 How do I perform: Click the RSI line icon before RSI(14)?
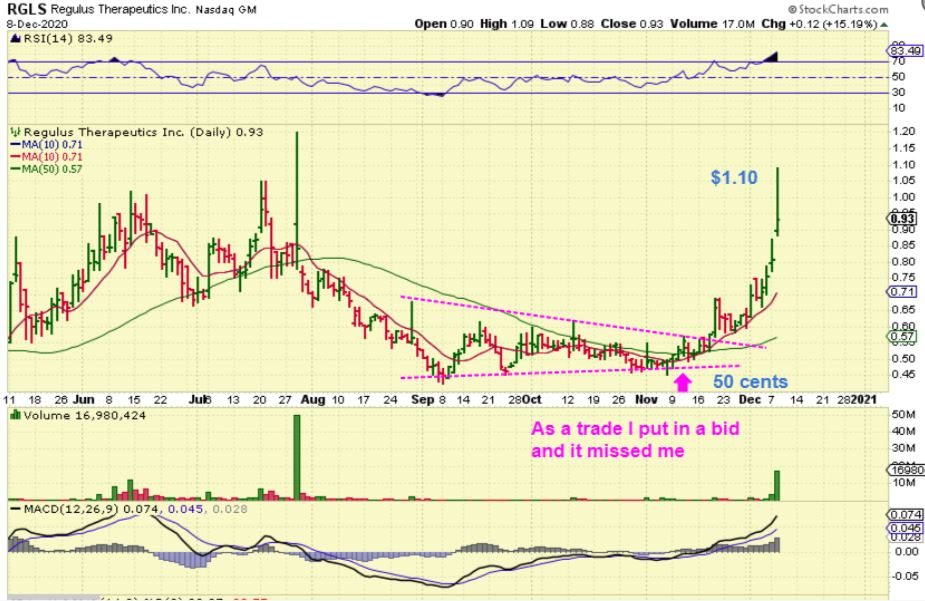[16, 38]
